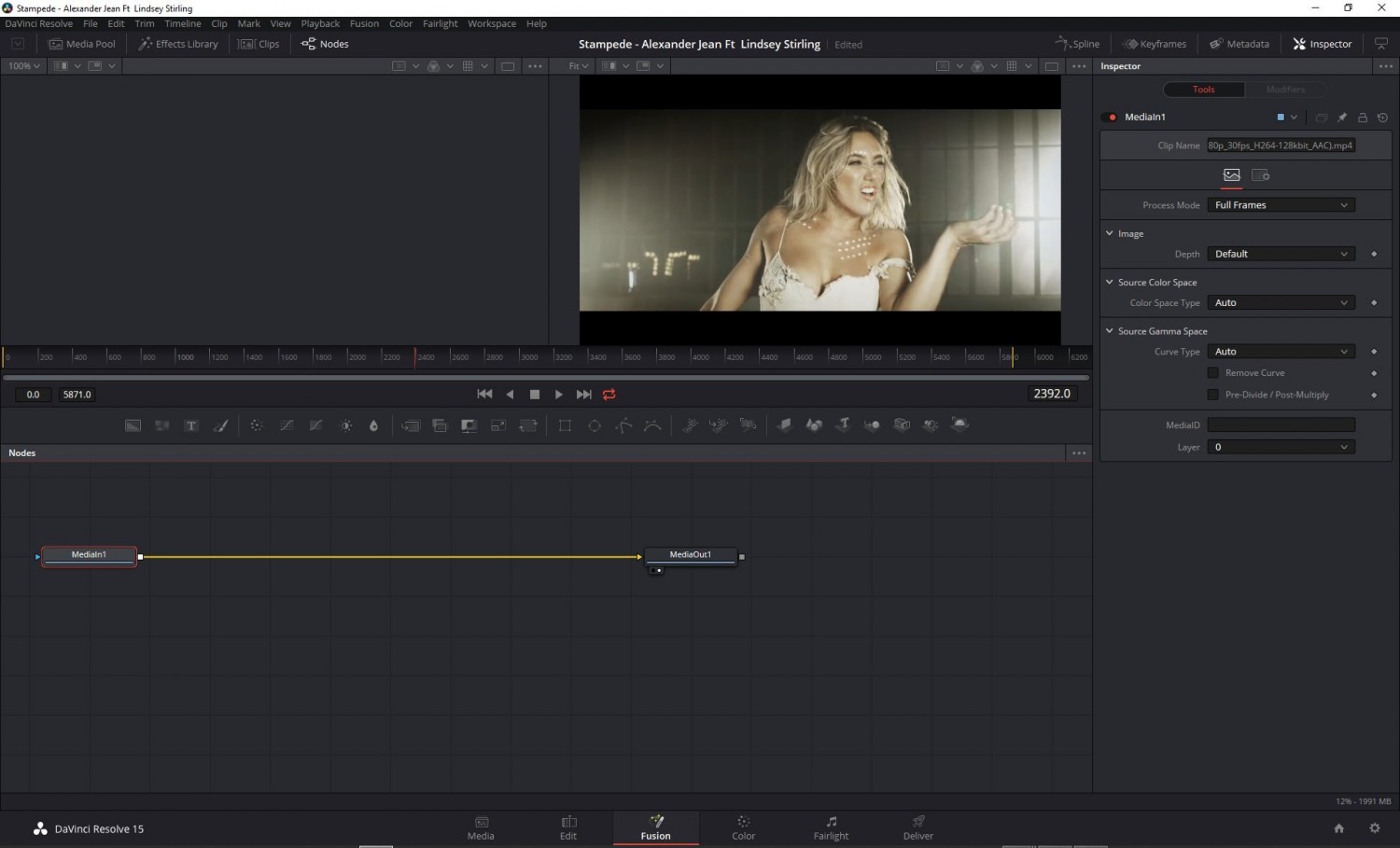Image resolution: width=1400 pixels, height=848 pixels.
Task: Toggle the MediaIn1 enable switch
Action: tap(1110, 118)
